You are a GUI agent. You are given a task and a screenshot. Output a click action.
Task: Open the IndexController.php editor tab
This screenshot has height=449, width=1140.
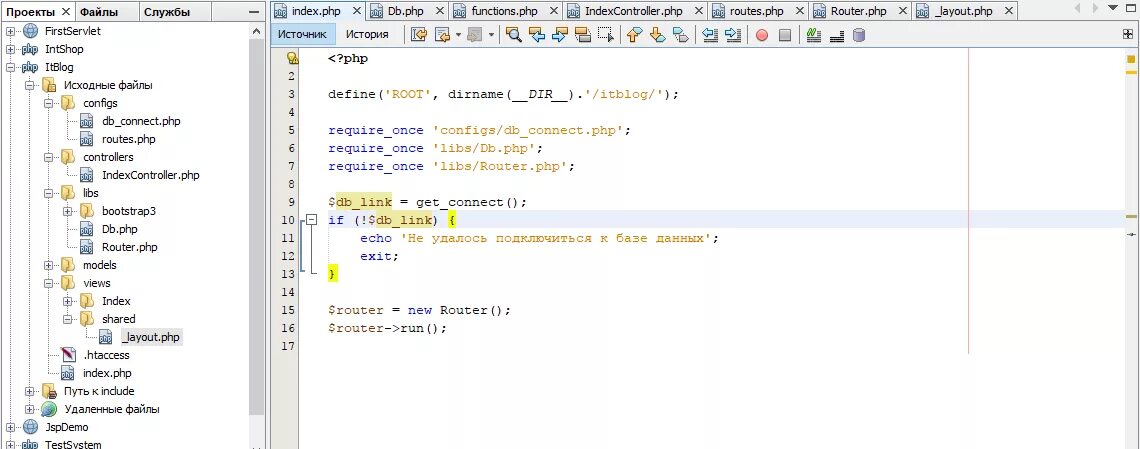634,11
